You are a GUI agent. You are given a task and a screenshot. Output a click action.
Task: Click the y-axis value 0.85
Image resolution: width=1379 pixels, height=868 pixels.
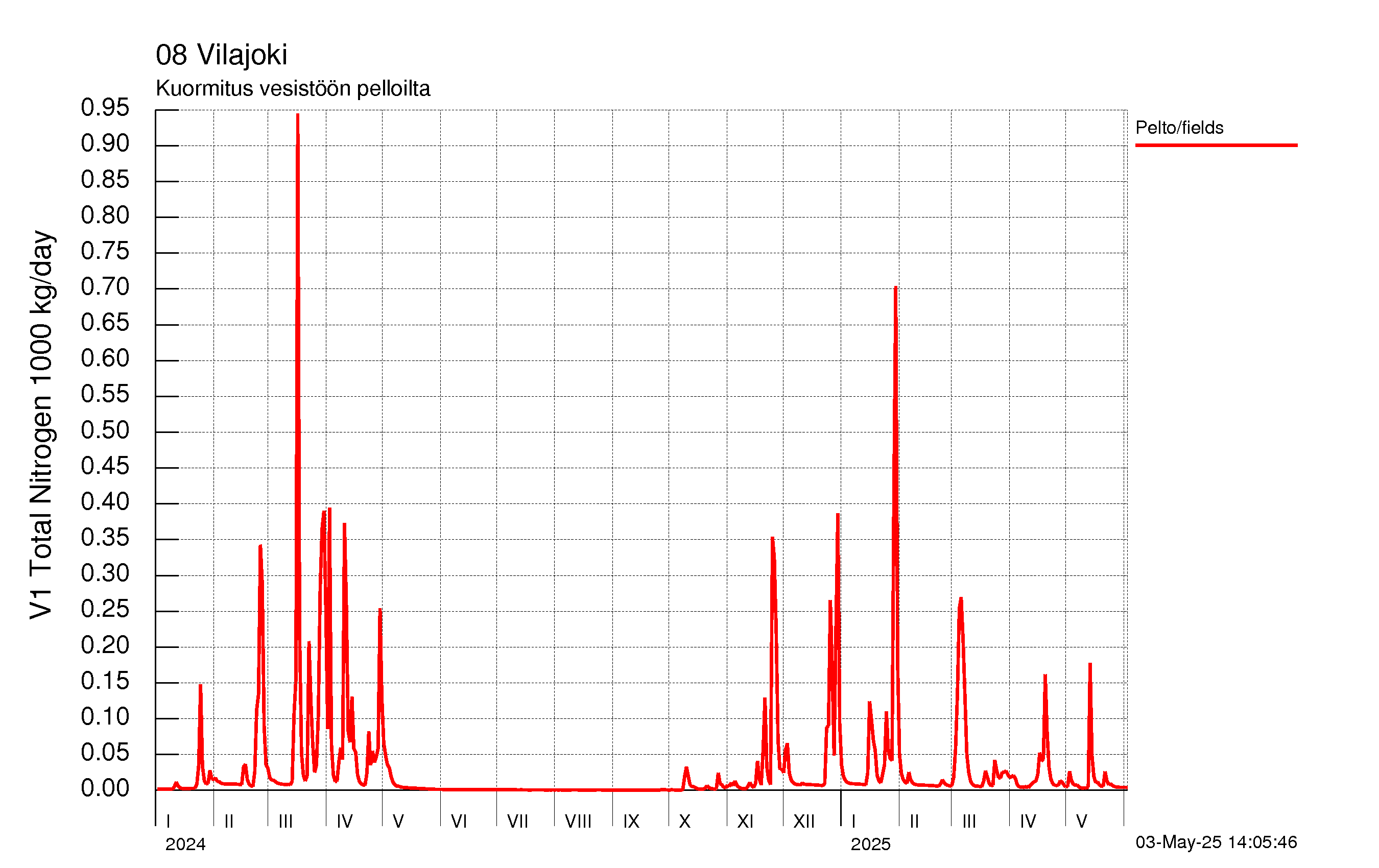pyautogui.click(x=105, y=179)
